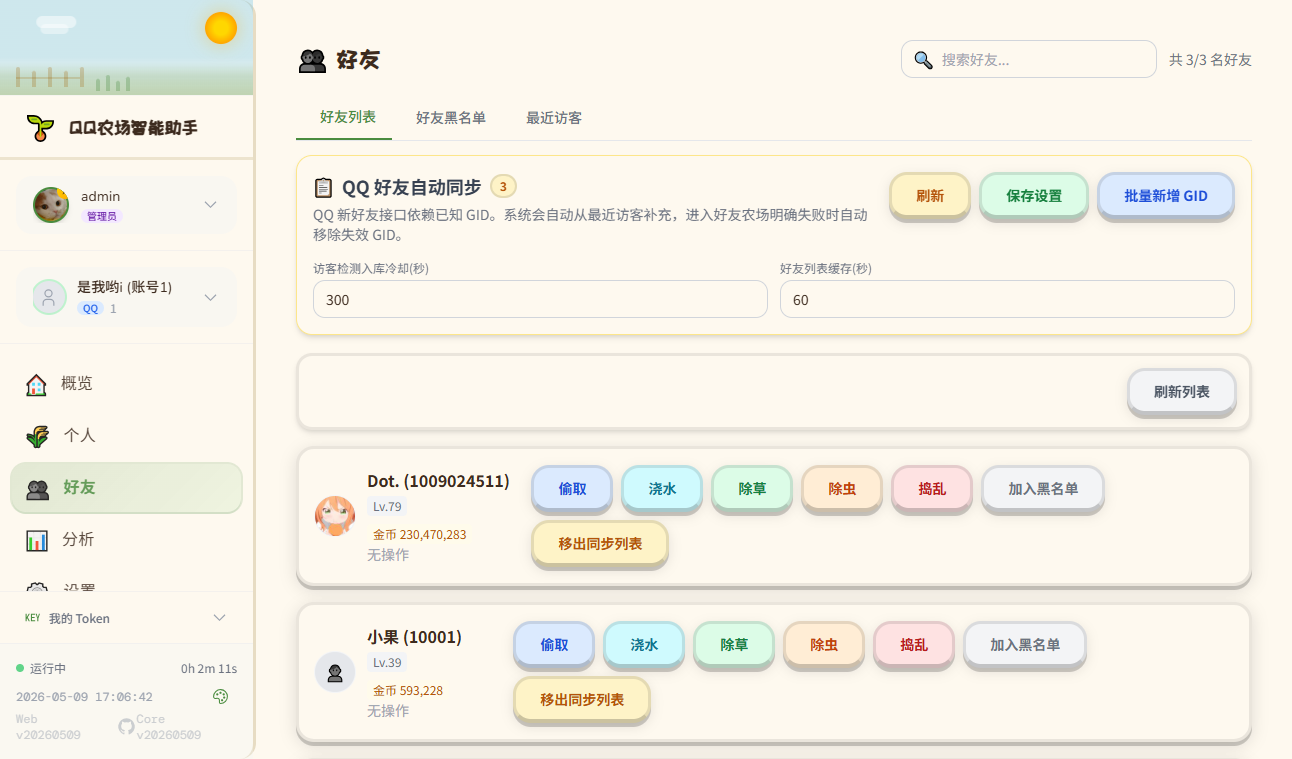Switch to 好友黑名单 tab
Image resolution: width=1292 pixels, height=759 pixels.
(x=451, y=118)
